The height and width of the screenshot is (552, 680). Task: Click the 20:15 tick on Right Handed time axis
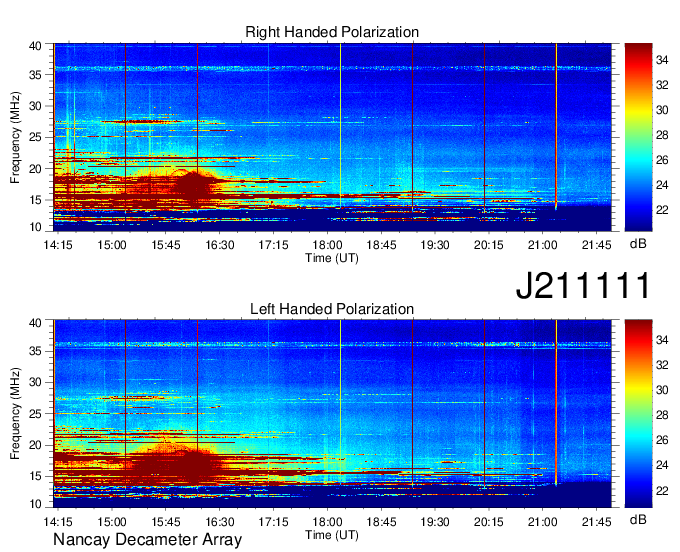point(489,245)
